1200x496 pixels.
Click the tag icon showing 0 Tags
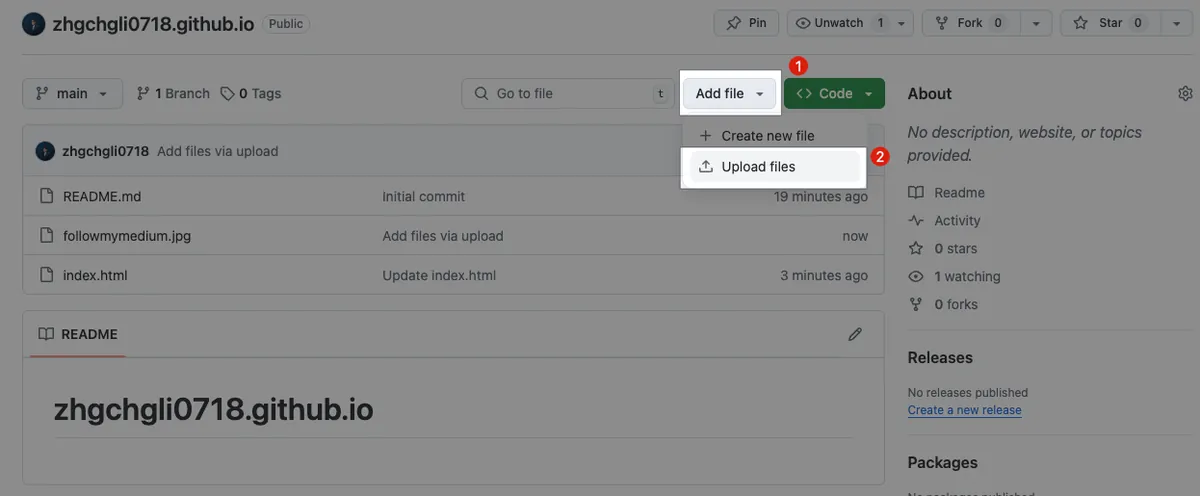(228, 93)
